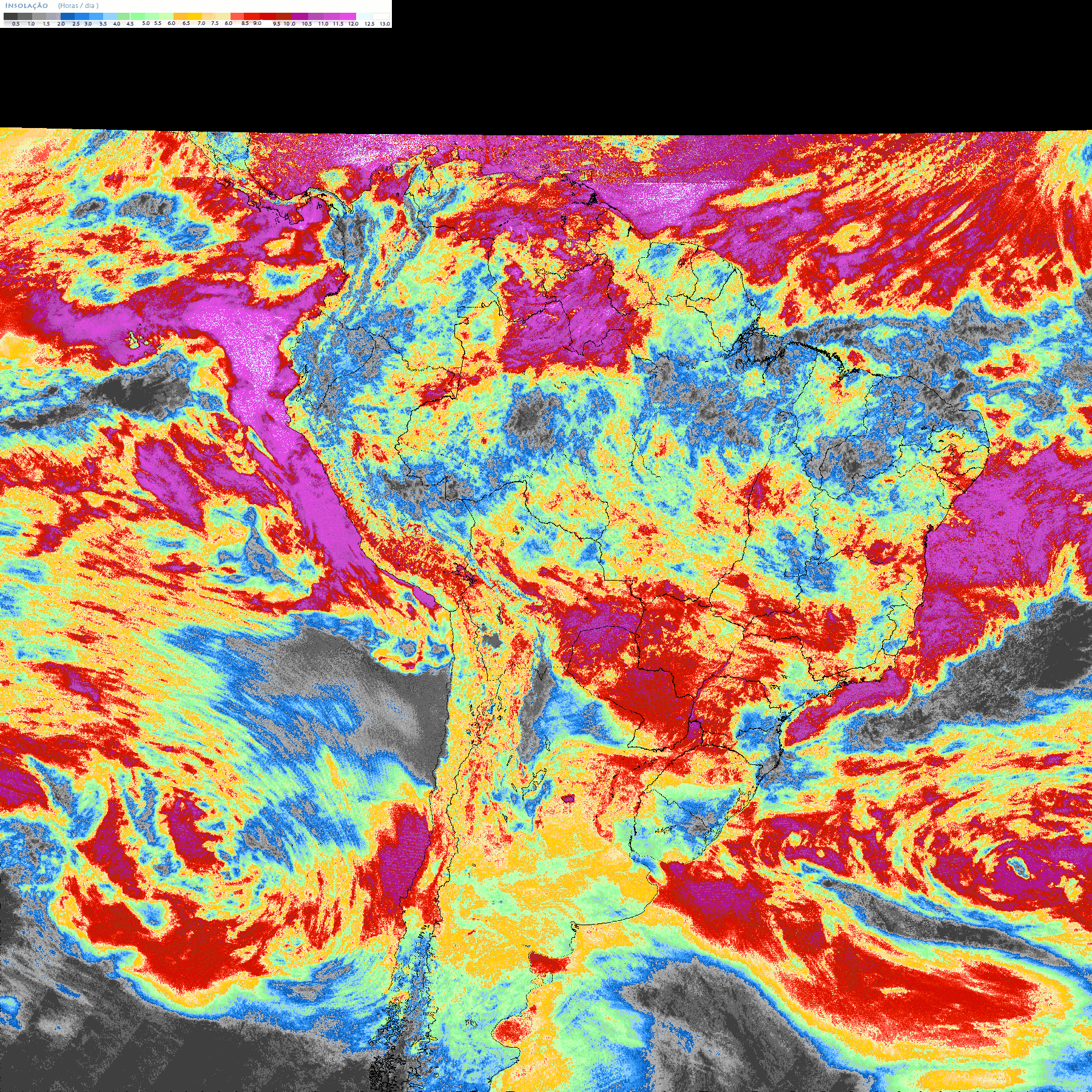
Task: Click the 7.5 scale label
Action: point(215,23)
